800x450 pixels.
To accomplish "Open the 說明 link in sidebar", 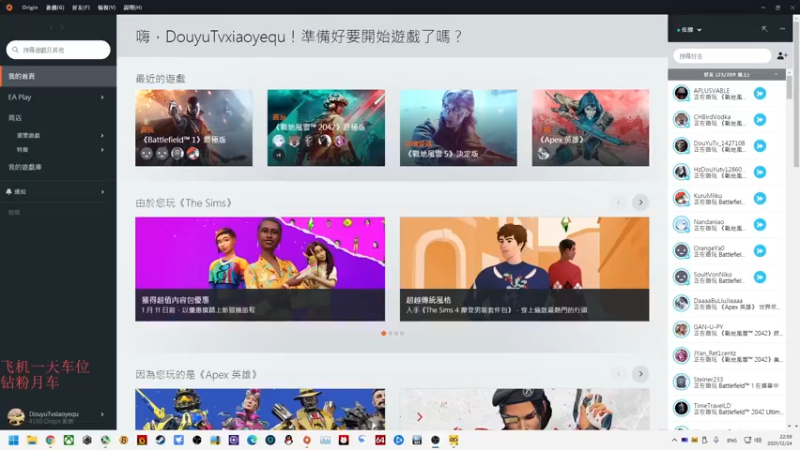I will (x=14, y=212).
